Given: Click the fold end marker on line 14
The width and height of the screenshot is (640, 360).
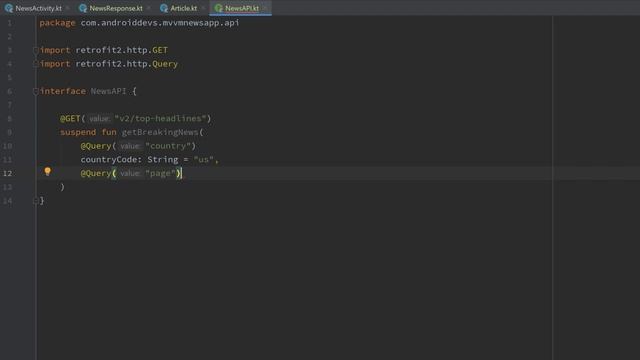Looking at the screenshot, I should click(36, 201).
